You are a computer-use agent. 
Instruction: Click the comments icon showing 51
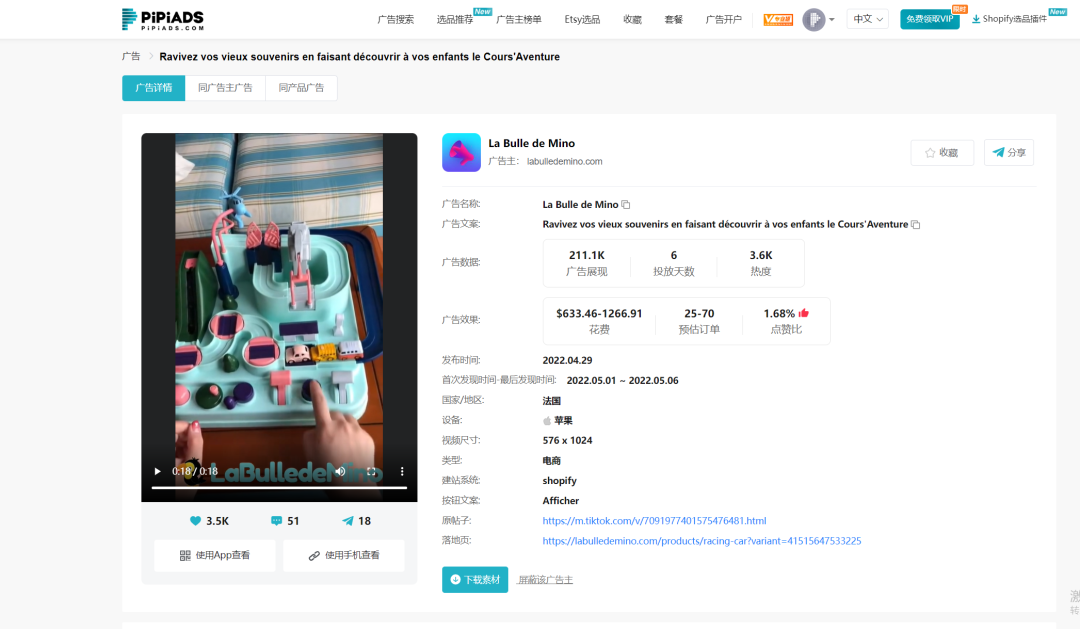[276, 521]
